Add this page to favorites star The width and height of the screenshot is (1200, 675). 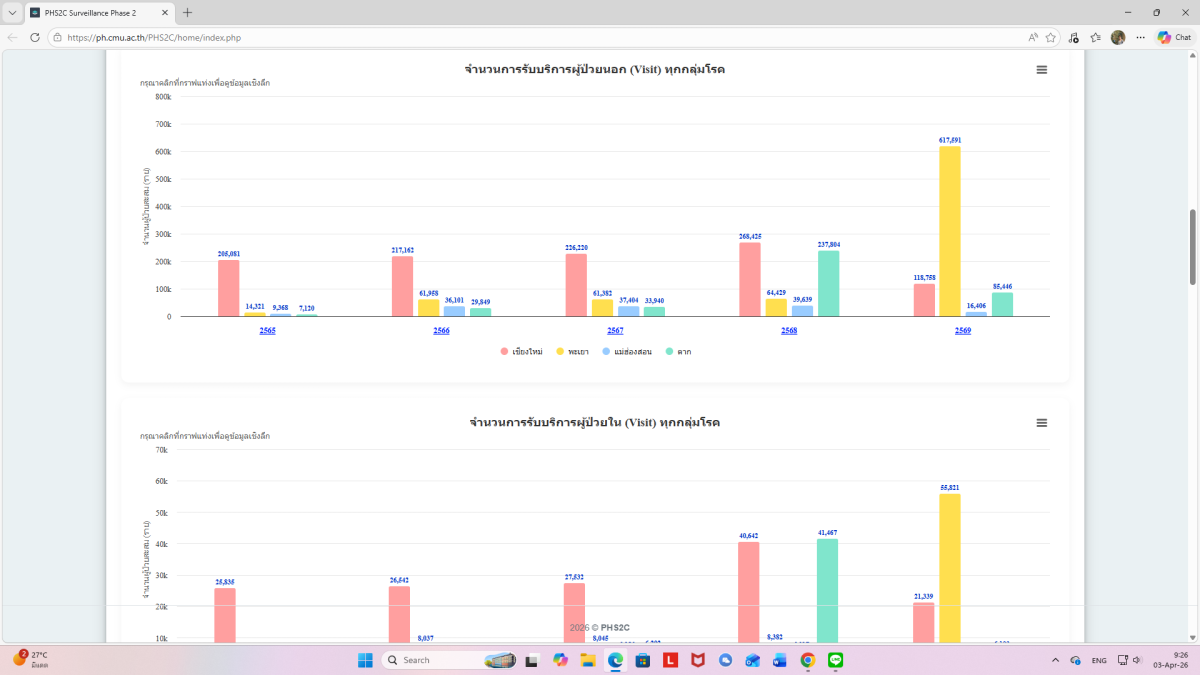point(1051,37)
